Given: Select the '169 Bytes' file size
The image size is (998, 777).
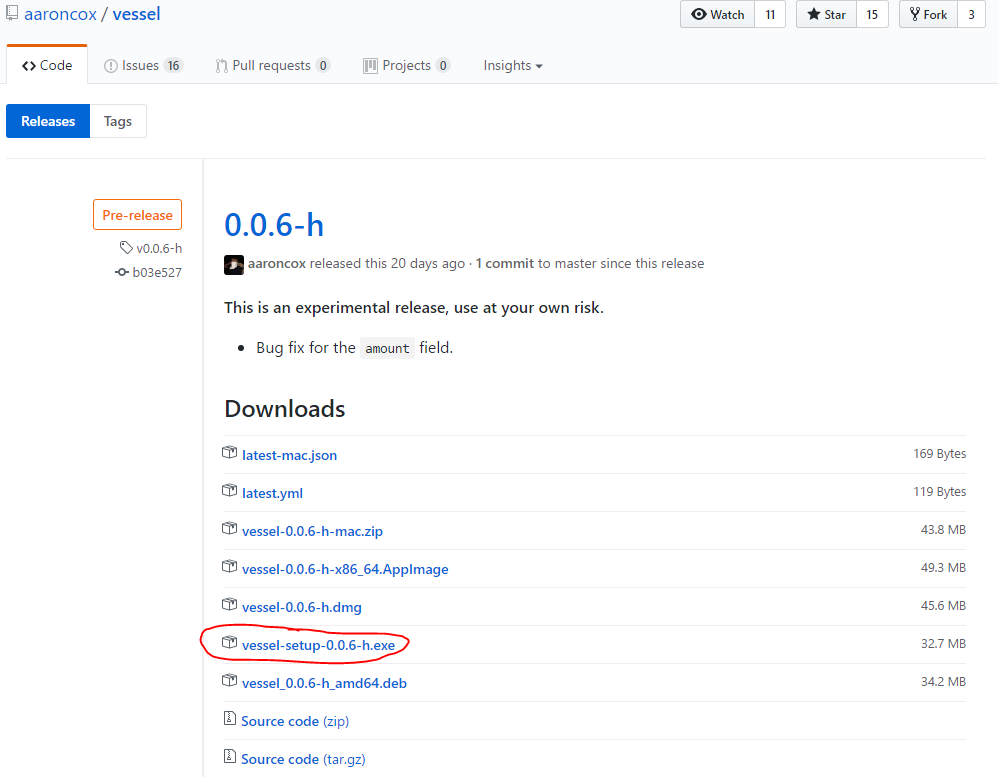Looking at the screenshot, I should coord(939,453).
